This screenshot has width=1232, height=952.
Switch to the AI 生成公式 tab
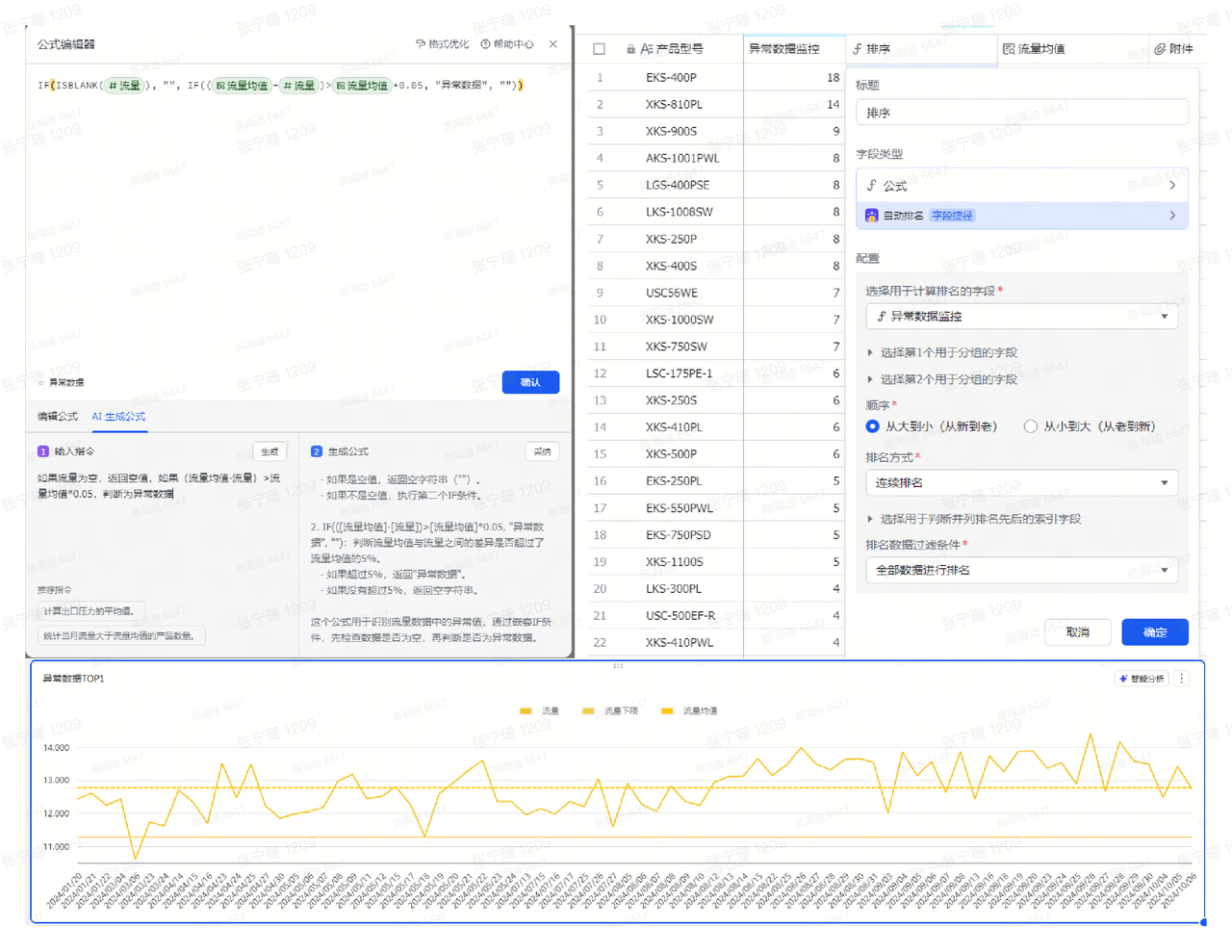[118, 417]
